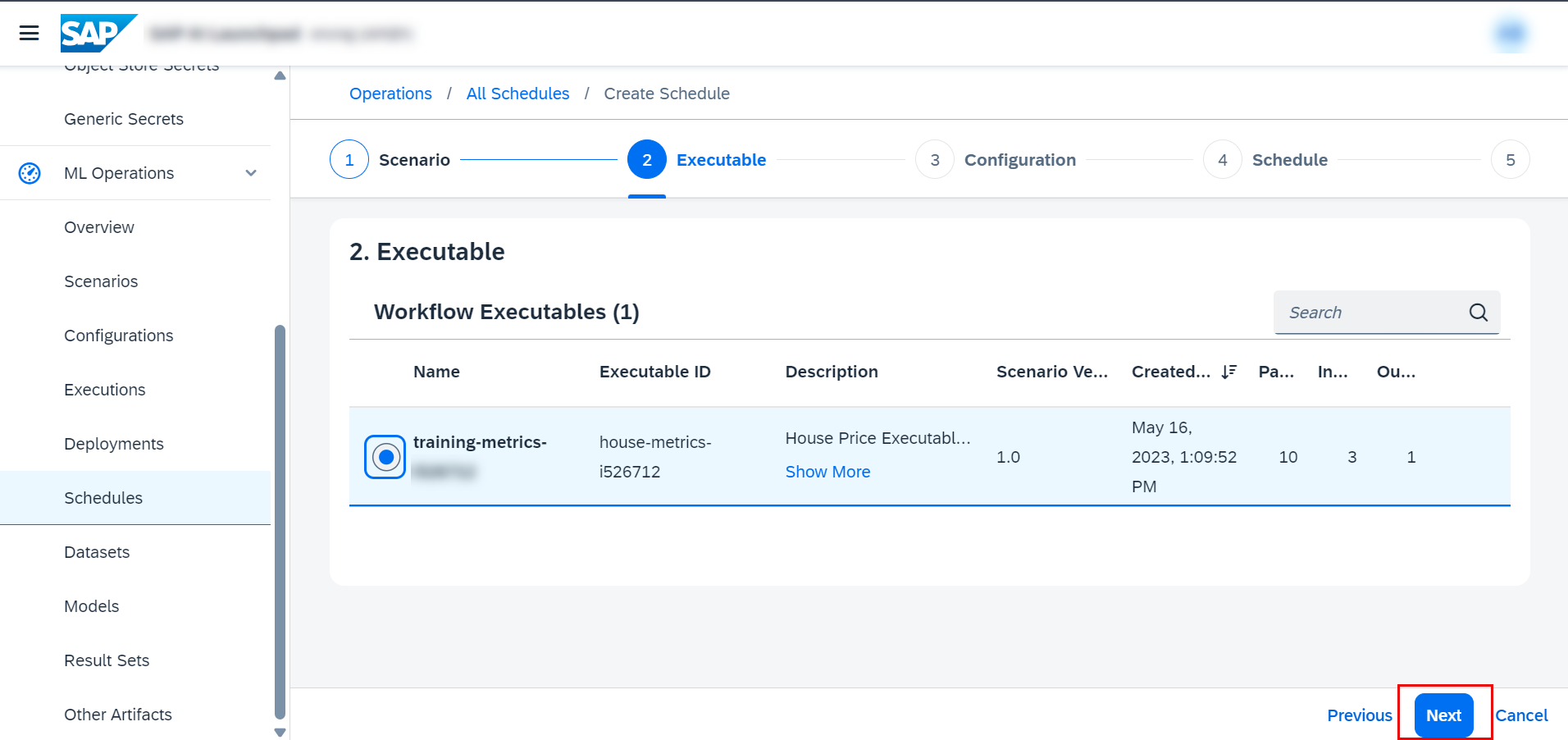Image resolution: width=1568 pixels, height=740 pixels.
Task: Click the Next button
Action: click(x=1443, y=715)
